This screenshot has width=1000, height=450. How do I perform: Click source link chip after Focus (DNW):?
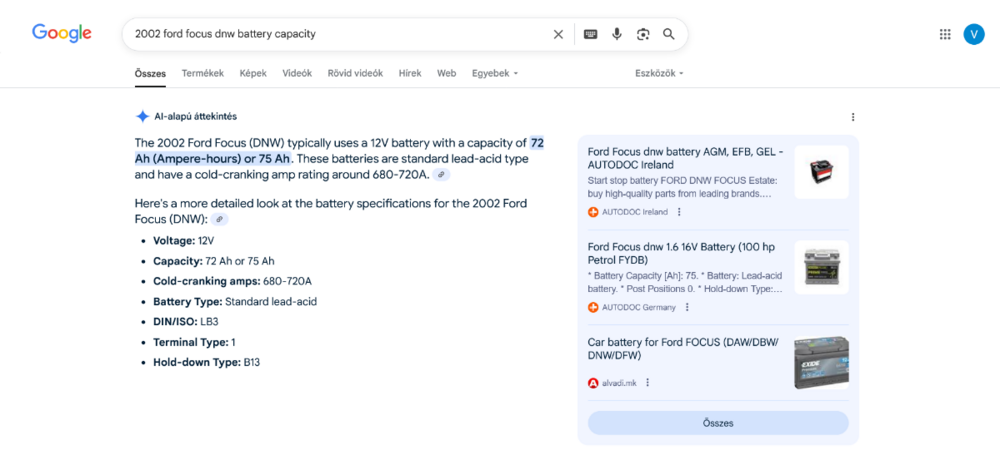(x=219, y=219)
